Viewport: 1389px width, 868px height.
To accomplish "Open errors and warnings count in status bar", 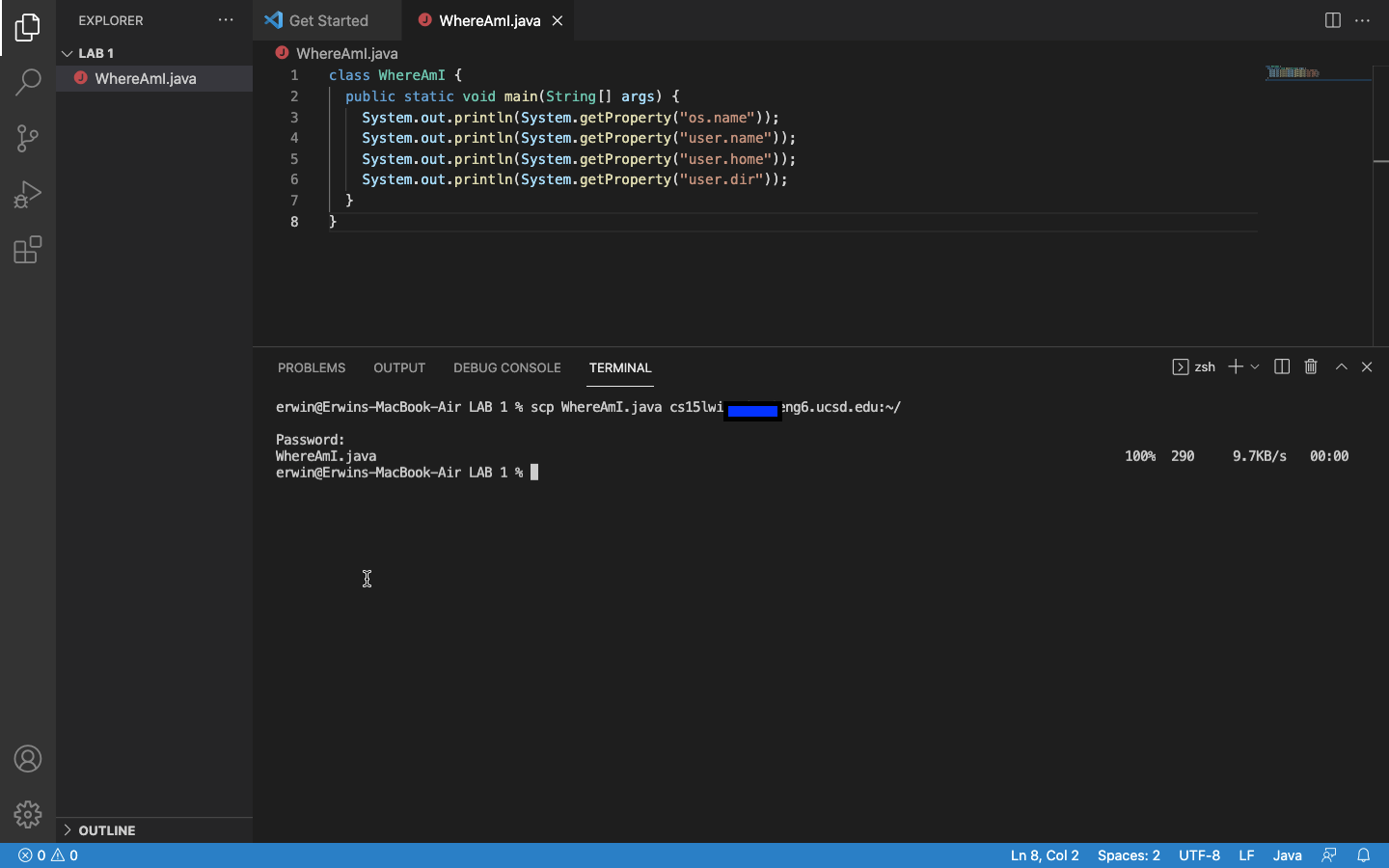I will pyautogui.click(x=48, y=855).
